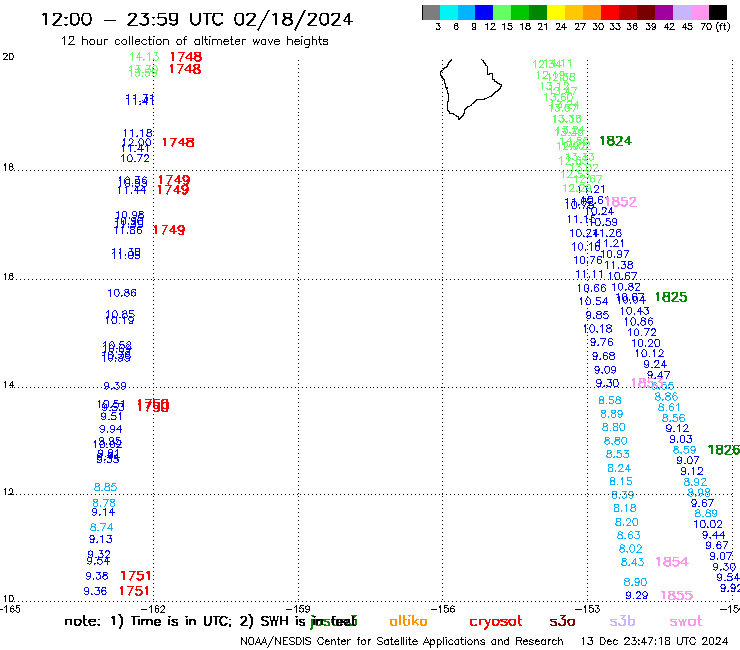Select the 's3b' satellite legend label
The image size is (740, 650).
point(622,621)
